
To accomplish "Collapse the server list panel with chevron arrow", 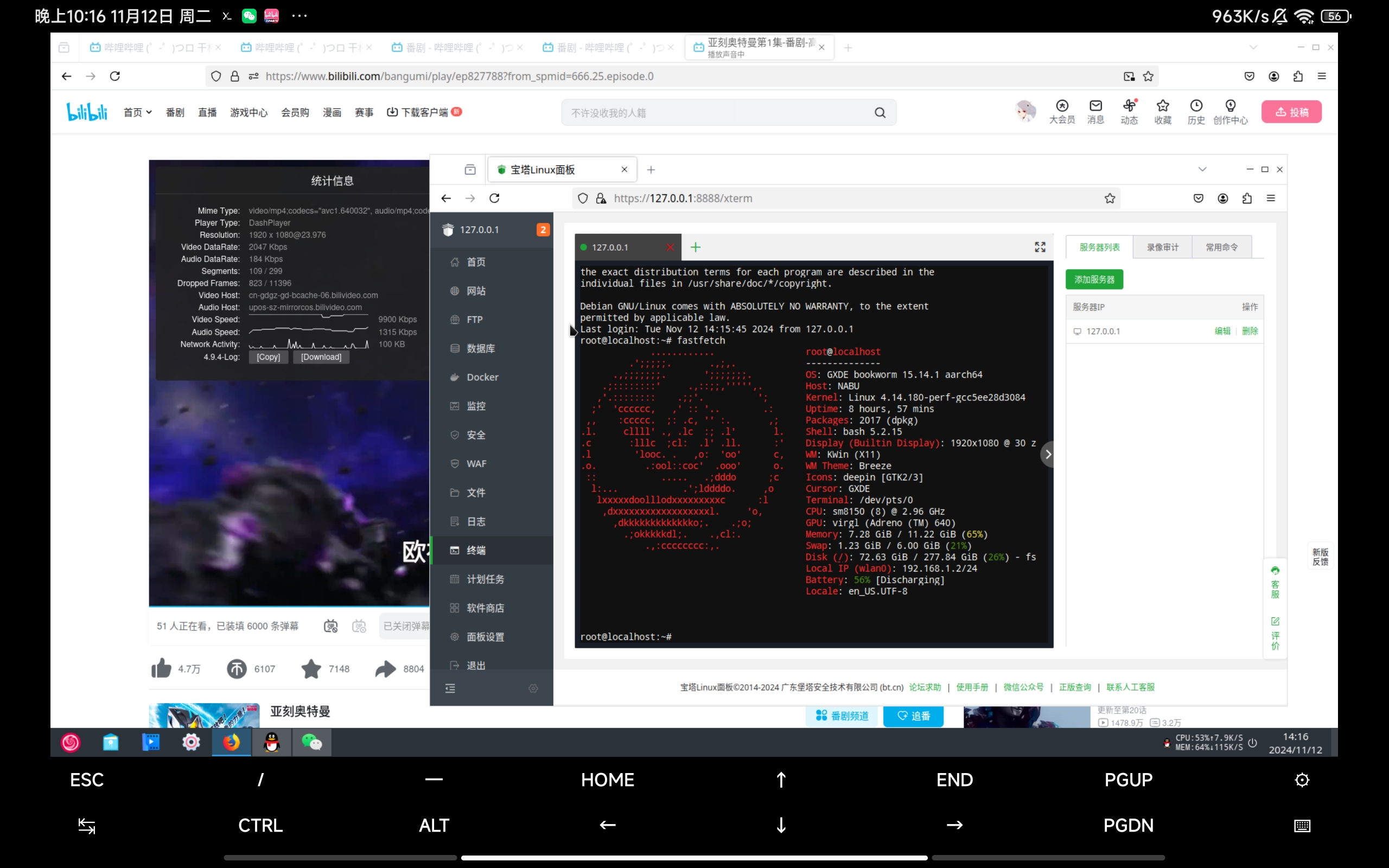I will (1048, 455).
